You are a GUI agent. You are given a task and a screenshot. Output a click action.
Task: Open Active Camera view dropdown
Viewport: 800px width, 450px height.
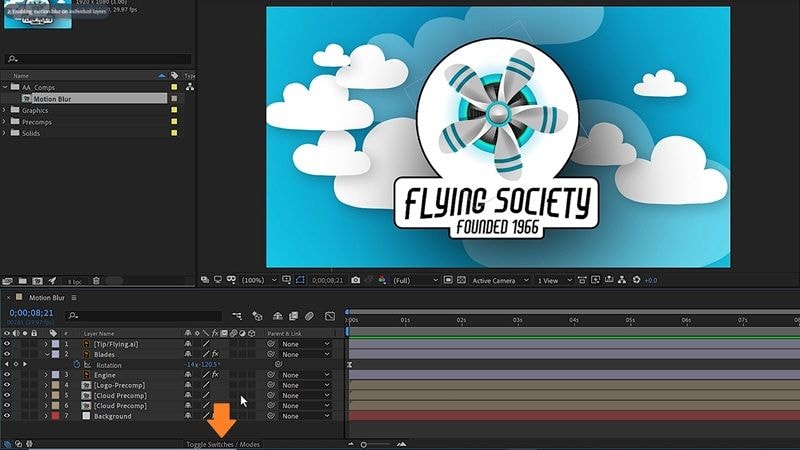click(500, 280)
